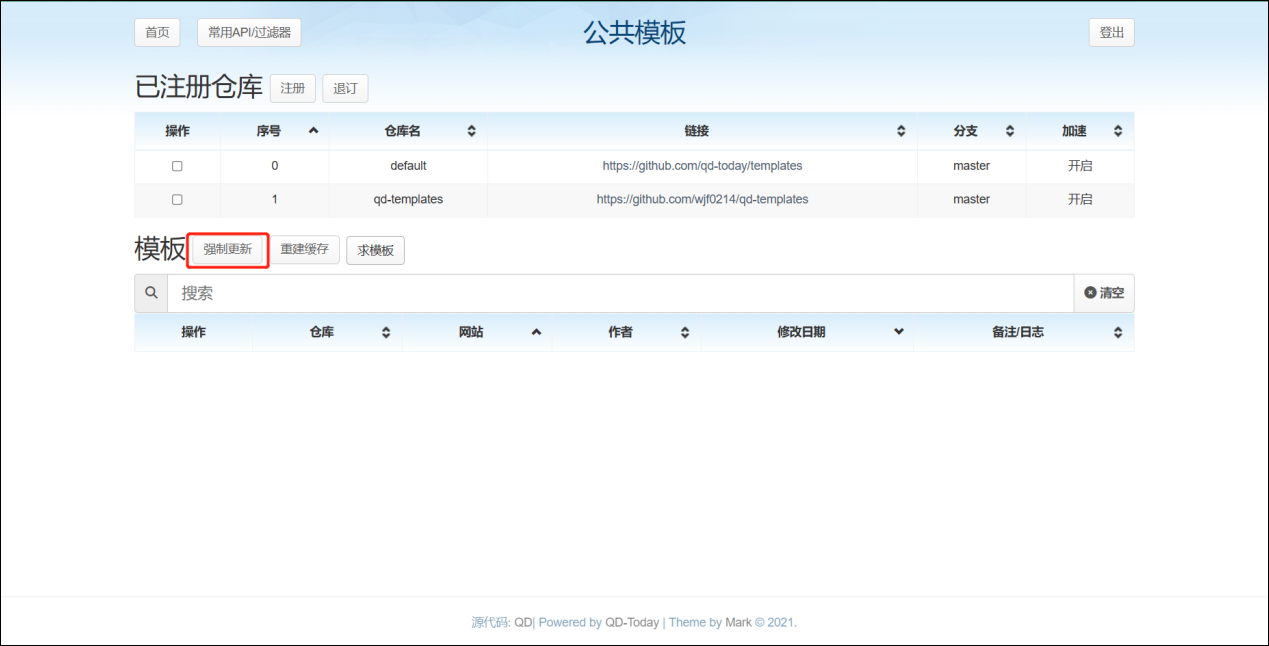Check the qd-templates repository checkbox
The image size is (1269, 646).
point(177,199)
